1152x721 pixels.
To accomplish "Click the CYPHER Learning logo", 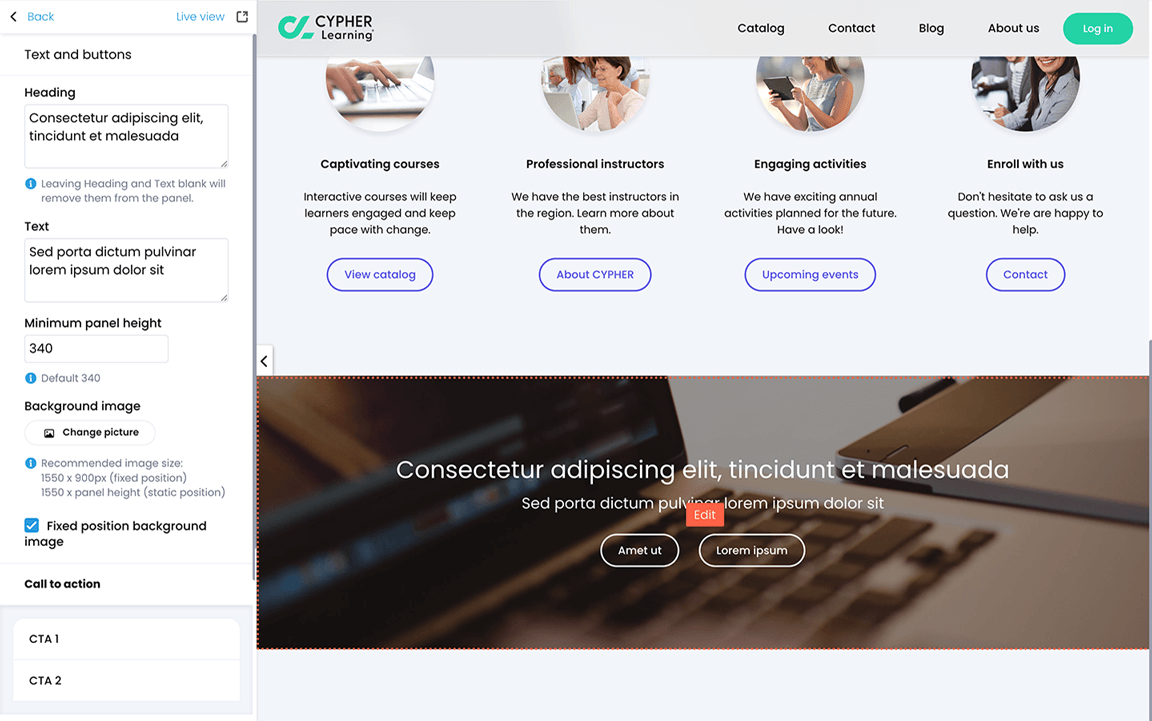I will [x=325, y=28].
